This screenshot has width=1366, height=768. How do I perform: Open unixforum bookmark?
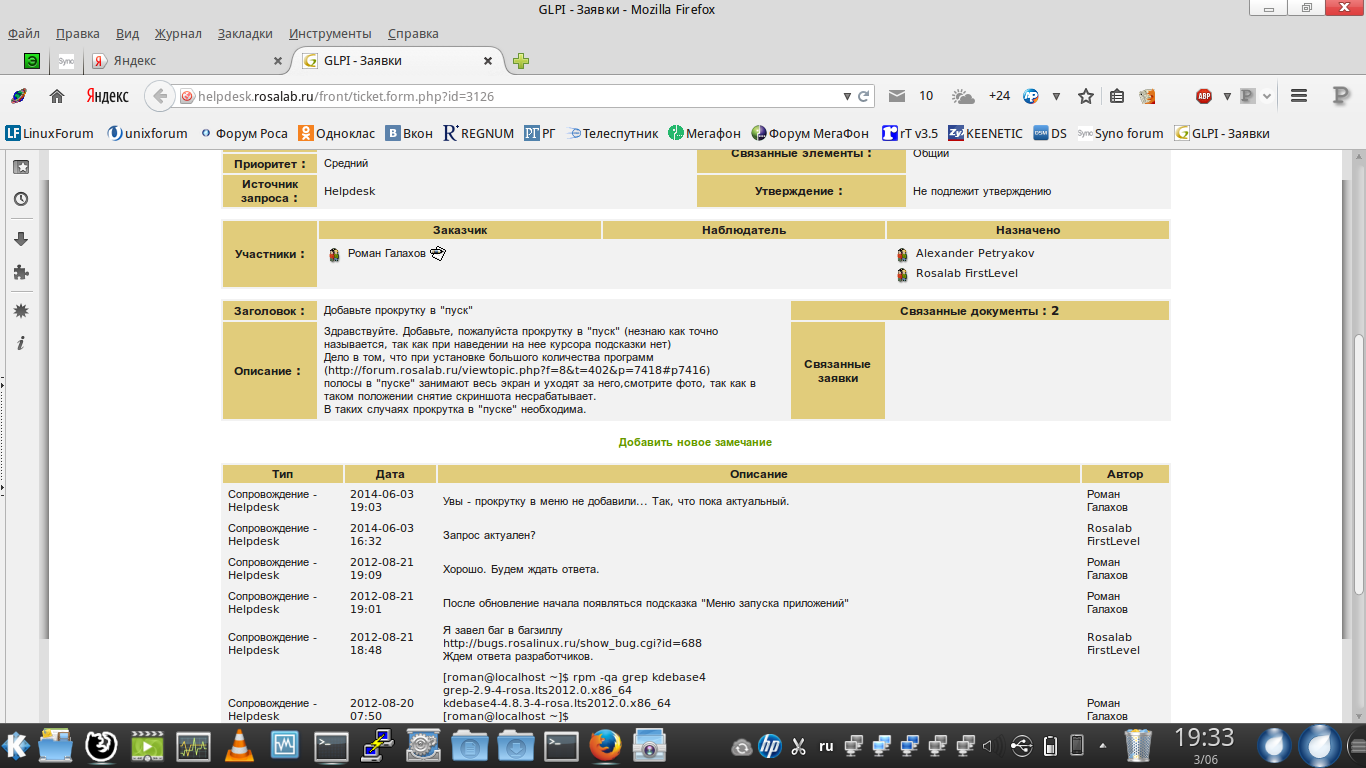[x=148, y=133]
